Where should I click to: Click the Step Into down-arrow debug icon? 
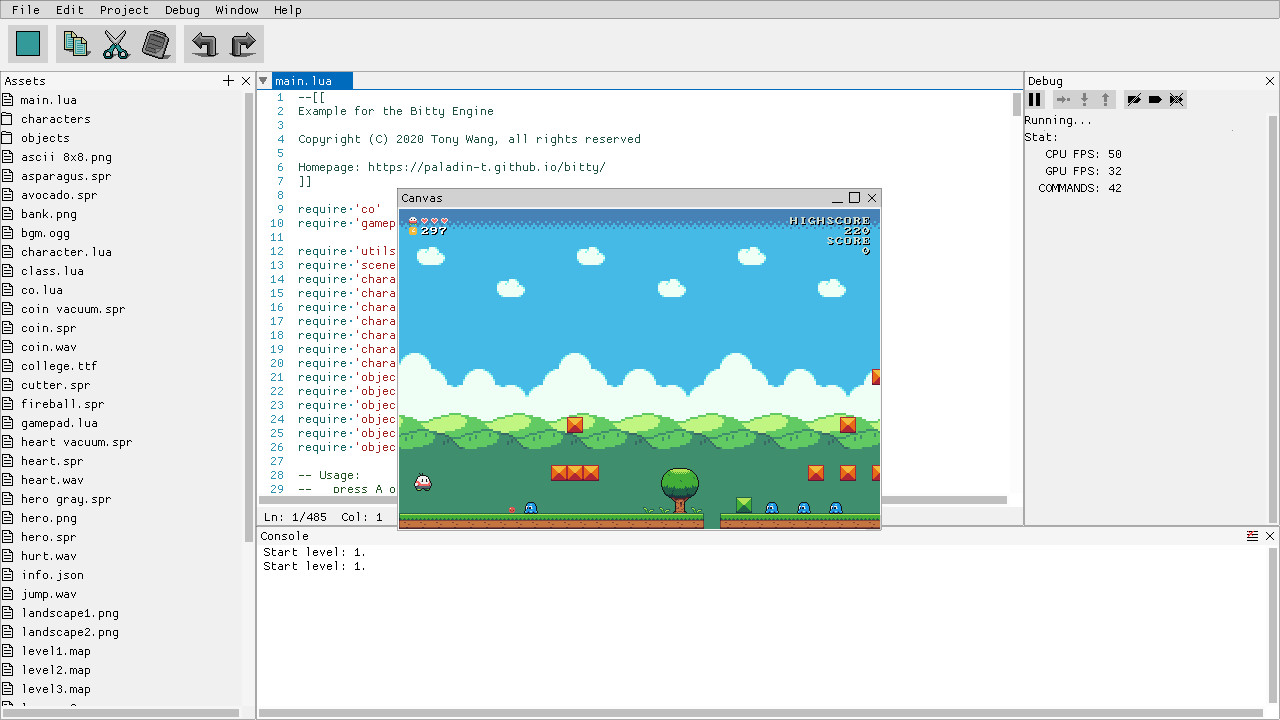pos(1085,99)
